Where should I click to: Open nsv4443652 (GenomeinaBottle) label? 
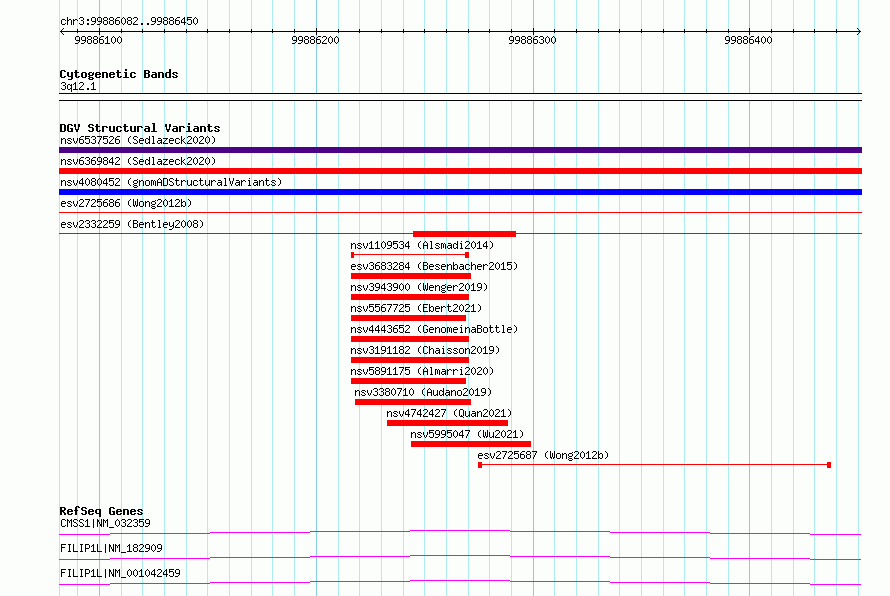[434, 329]
